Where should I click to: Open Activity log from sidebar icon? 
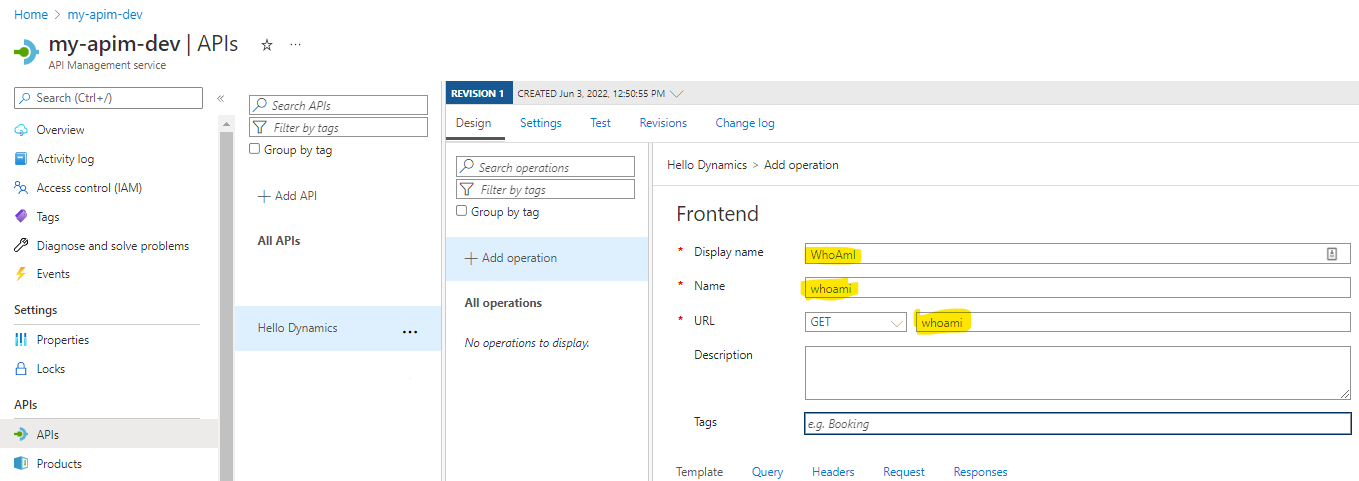(x=21, y=159)
